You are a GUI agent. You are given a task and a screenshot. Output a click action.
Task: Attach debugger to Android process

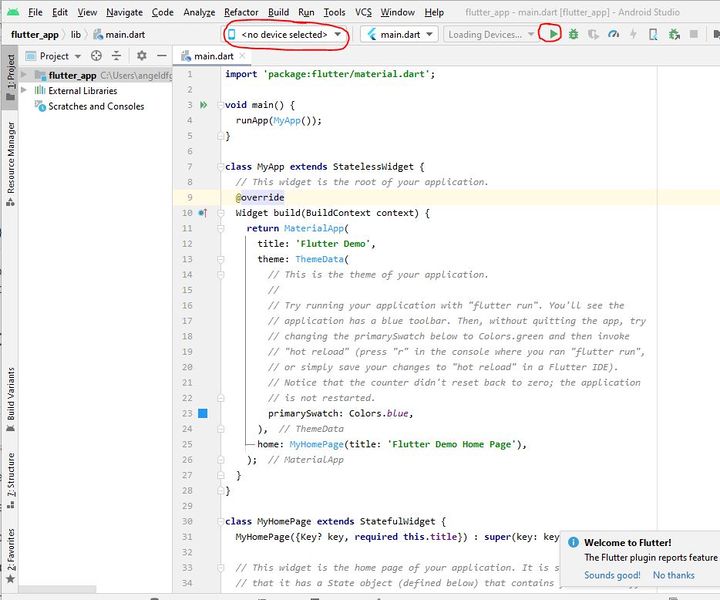pos(674,34)
